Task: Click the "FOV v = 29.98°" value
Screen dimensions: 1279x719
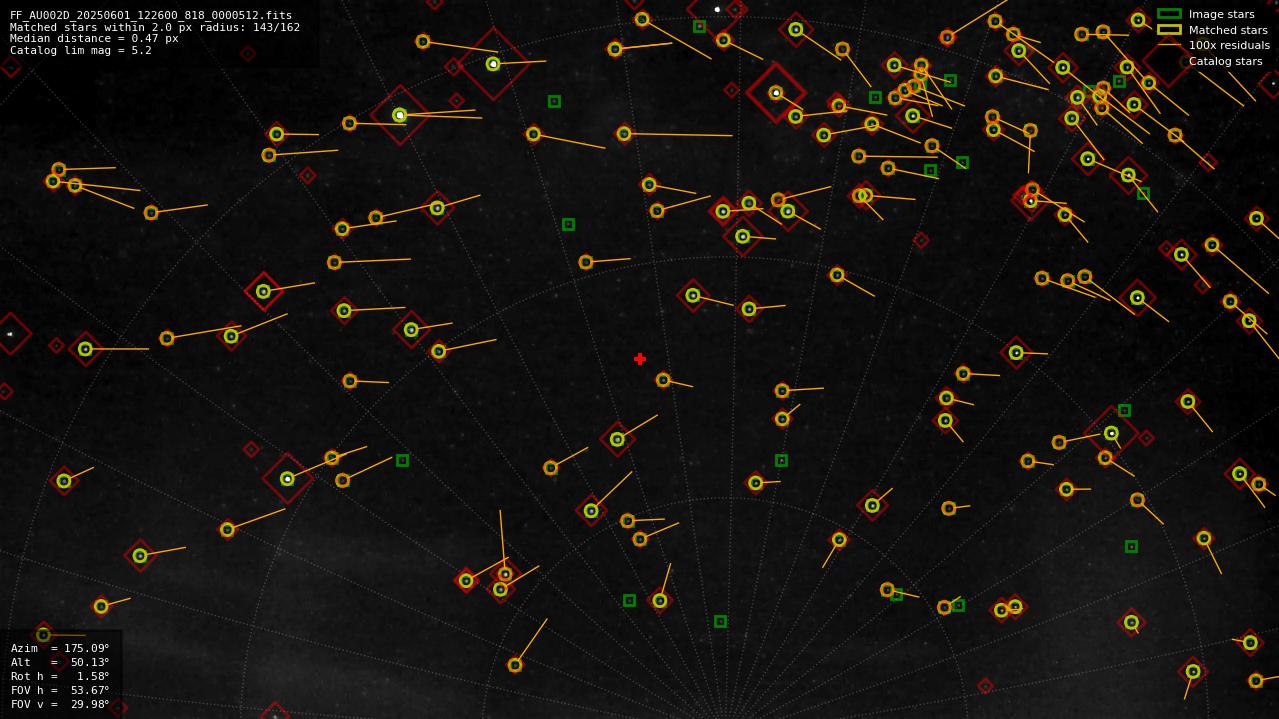Action: pyautogui.click(x=60, y=704)
